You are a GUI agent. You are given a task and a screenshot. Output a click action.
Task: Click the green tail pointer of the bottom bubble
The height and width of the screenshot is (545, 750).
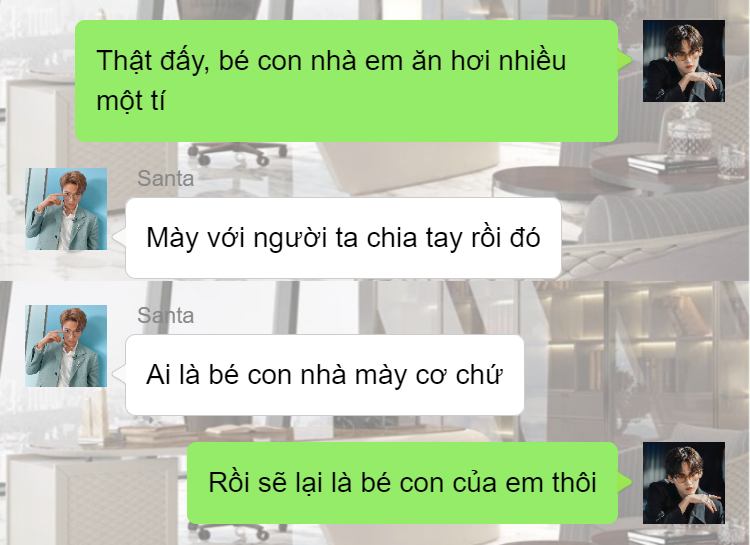click(625, 483)
